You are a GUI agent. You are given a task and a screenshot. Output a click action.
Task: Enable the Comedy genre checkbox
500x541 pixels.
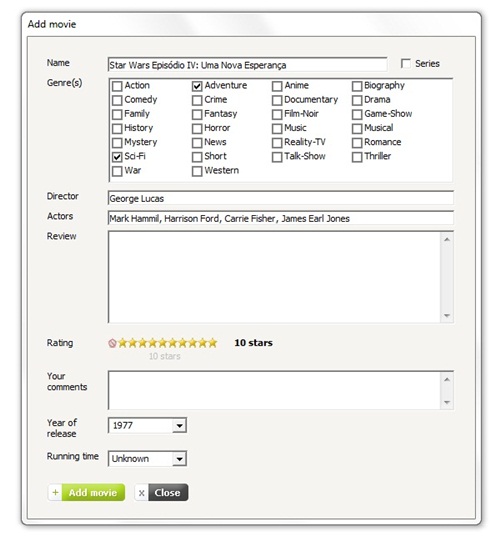[x=117, y=100]
